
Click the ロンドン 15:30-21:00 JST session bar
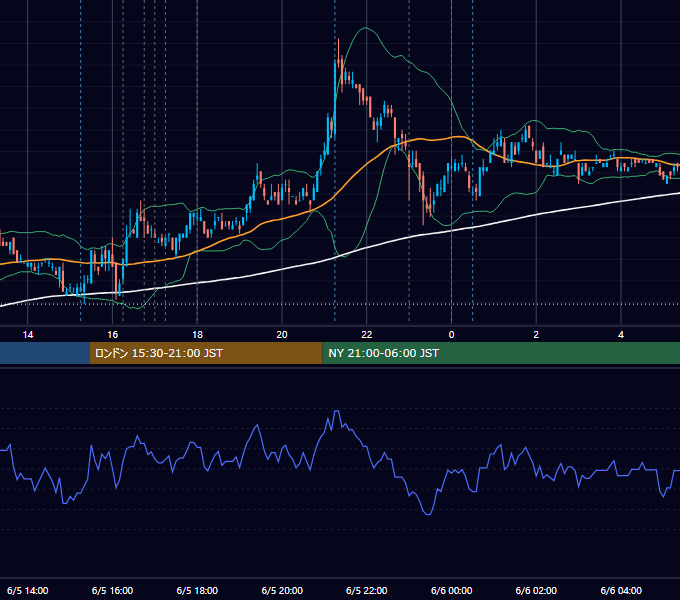206,353
